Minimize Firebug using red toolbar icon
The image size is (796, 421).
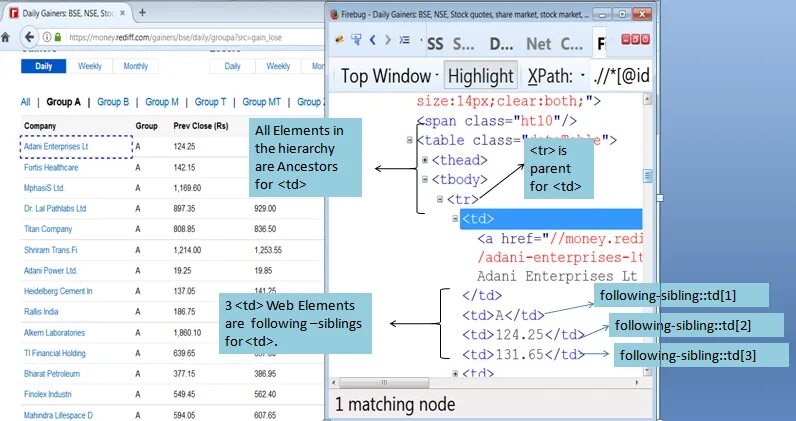(625, 39)
